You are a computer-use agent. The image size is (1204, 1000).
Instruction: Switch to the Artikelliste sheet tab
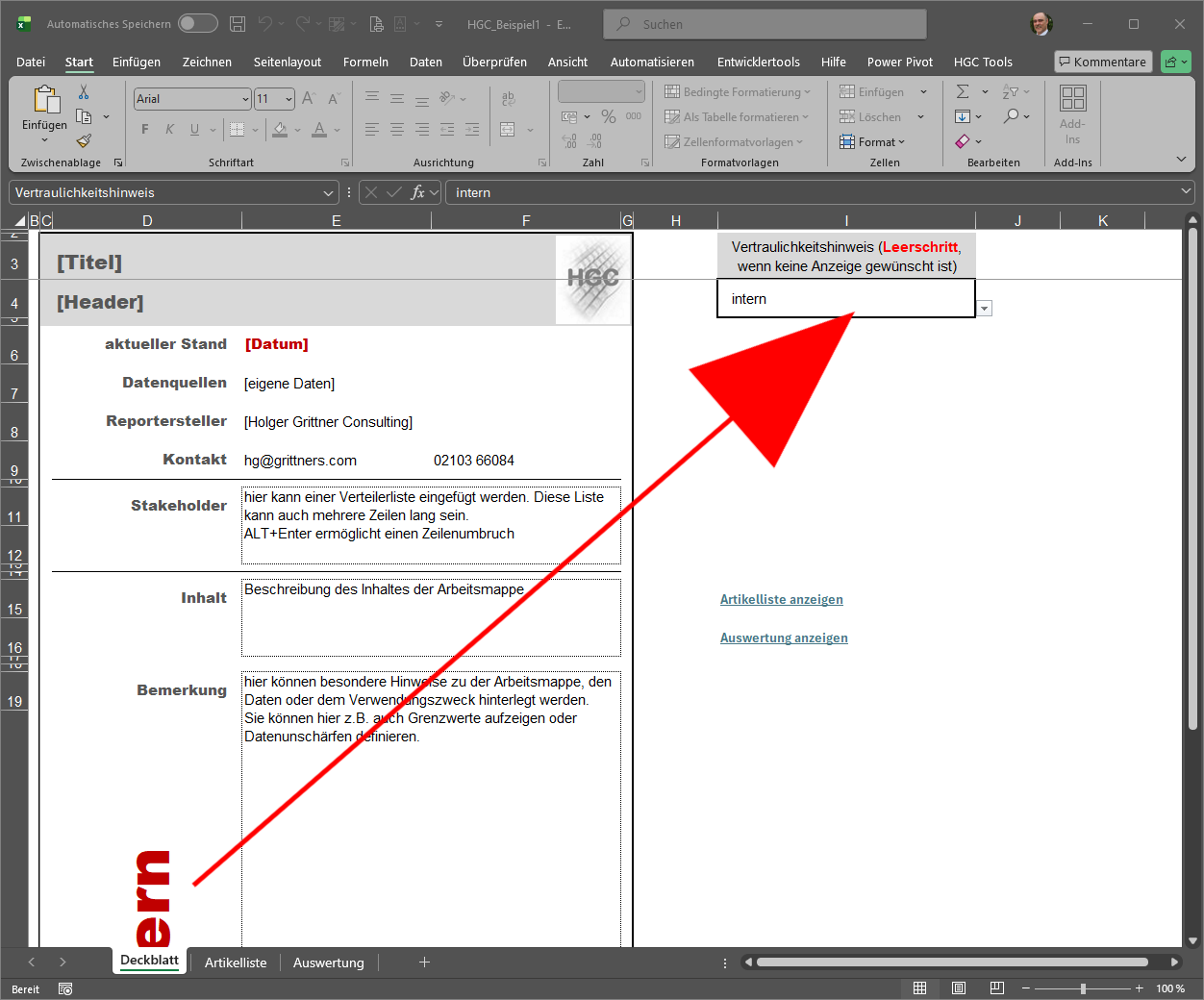236,962
